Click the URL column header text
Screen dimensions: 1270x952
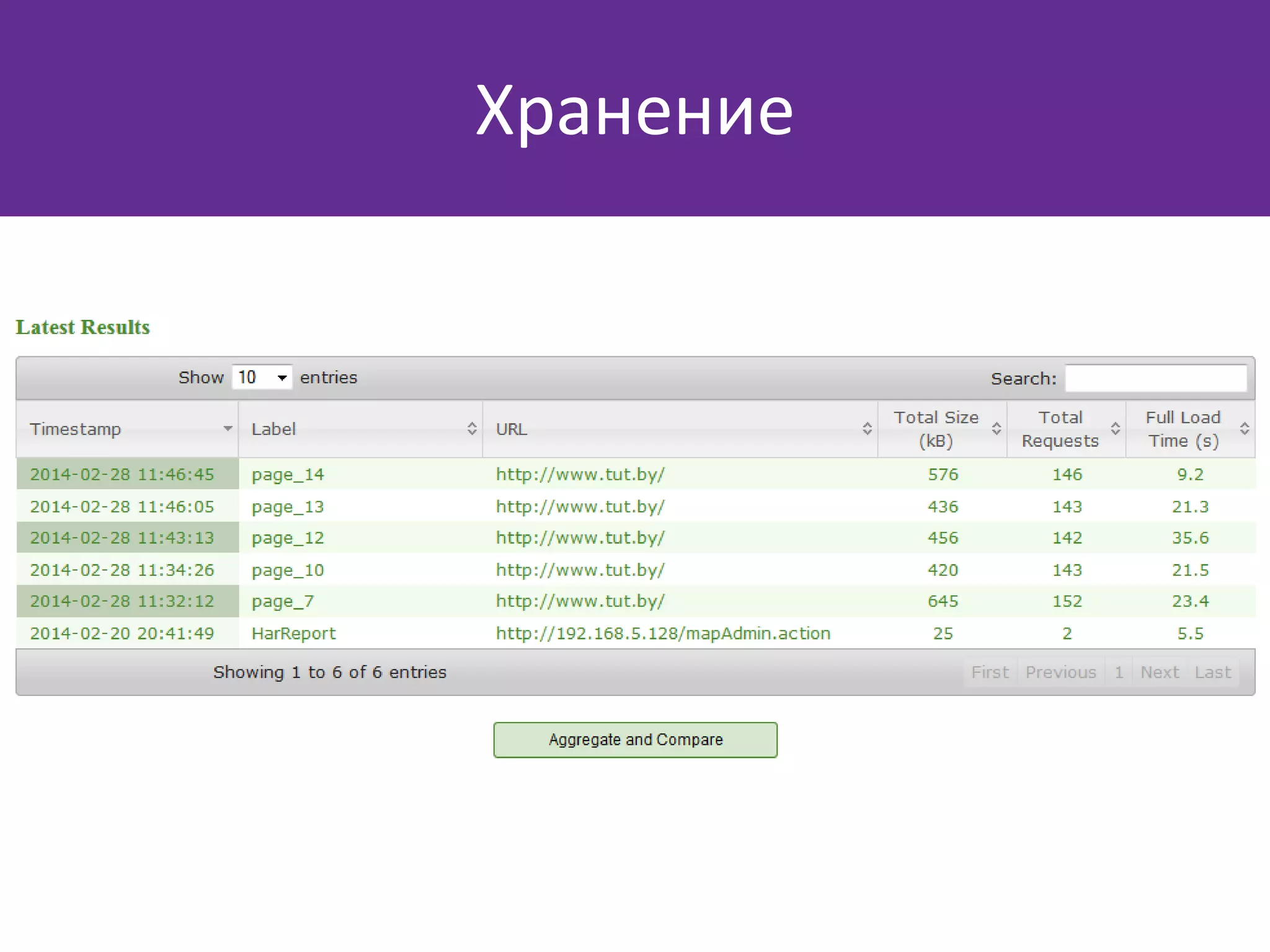(x=512, y=429)
